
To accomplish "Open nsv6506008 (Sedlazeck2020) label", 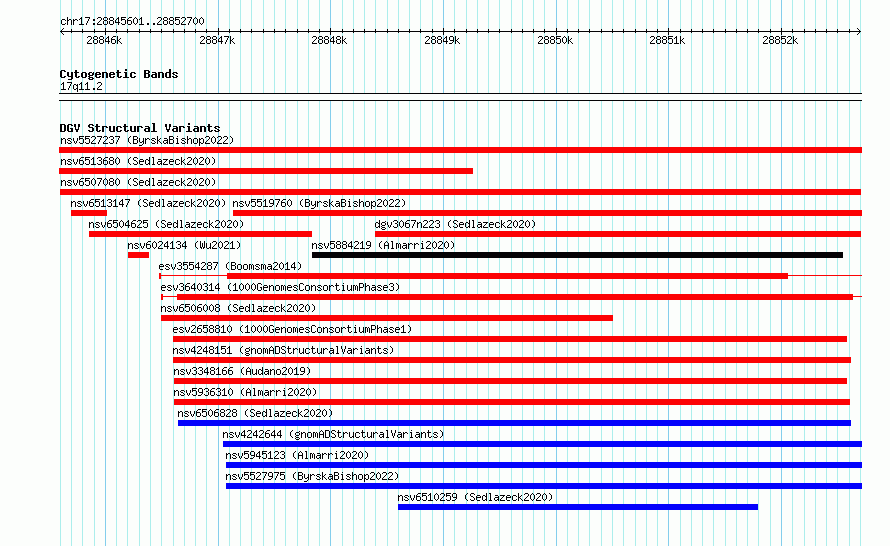I will tap(238, 308).
